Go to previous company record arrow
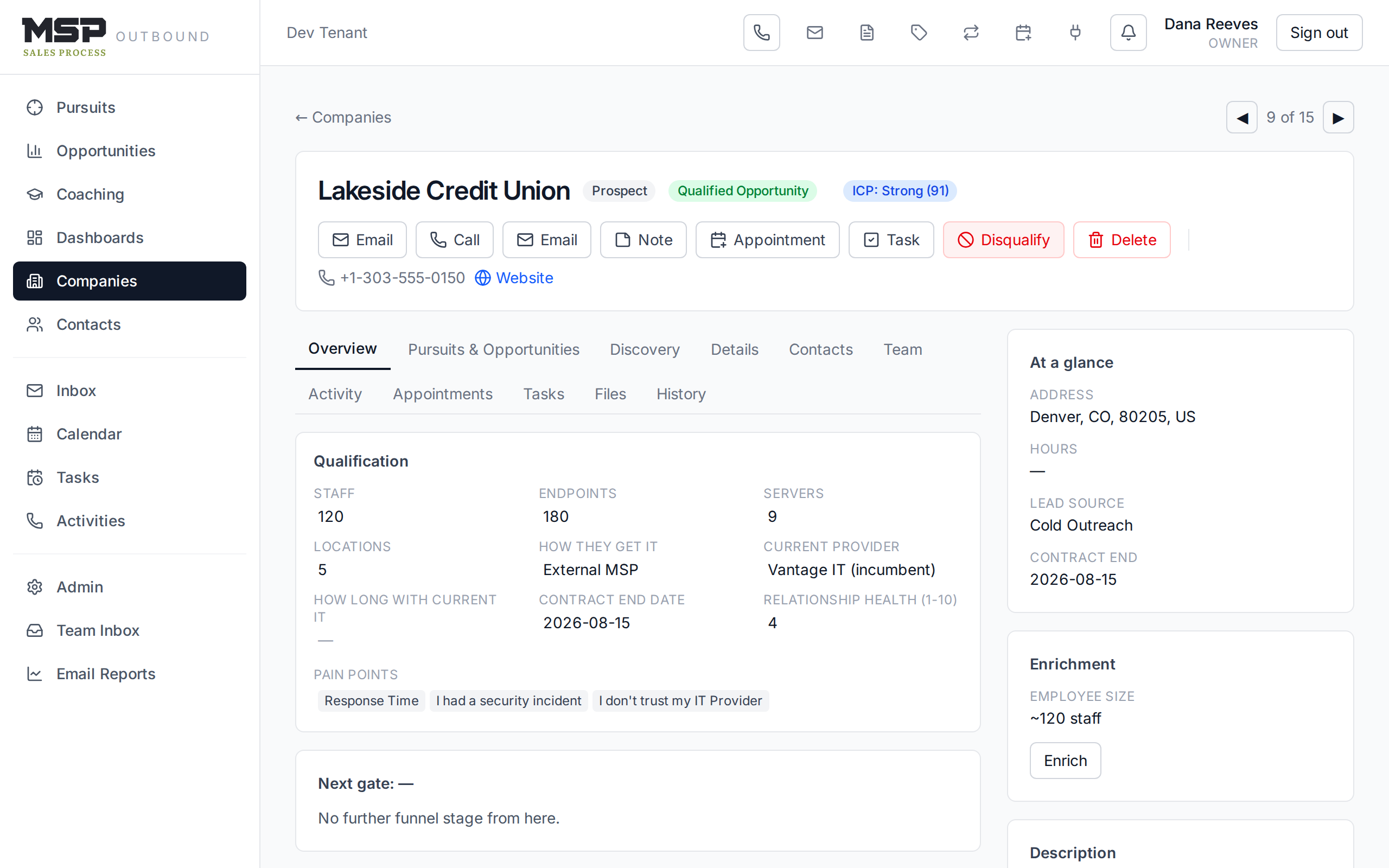The width and height of the screenshot is (1389, 868). (1242, 118)
